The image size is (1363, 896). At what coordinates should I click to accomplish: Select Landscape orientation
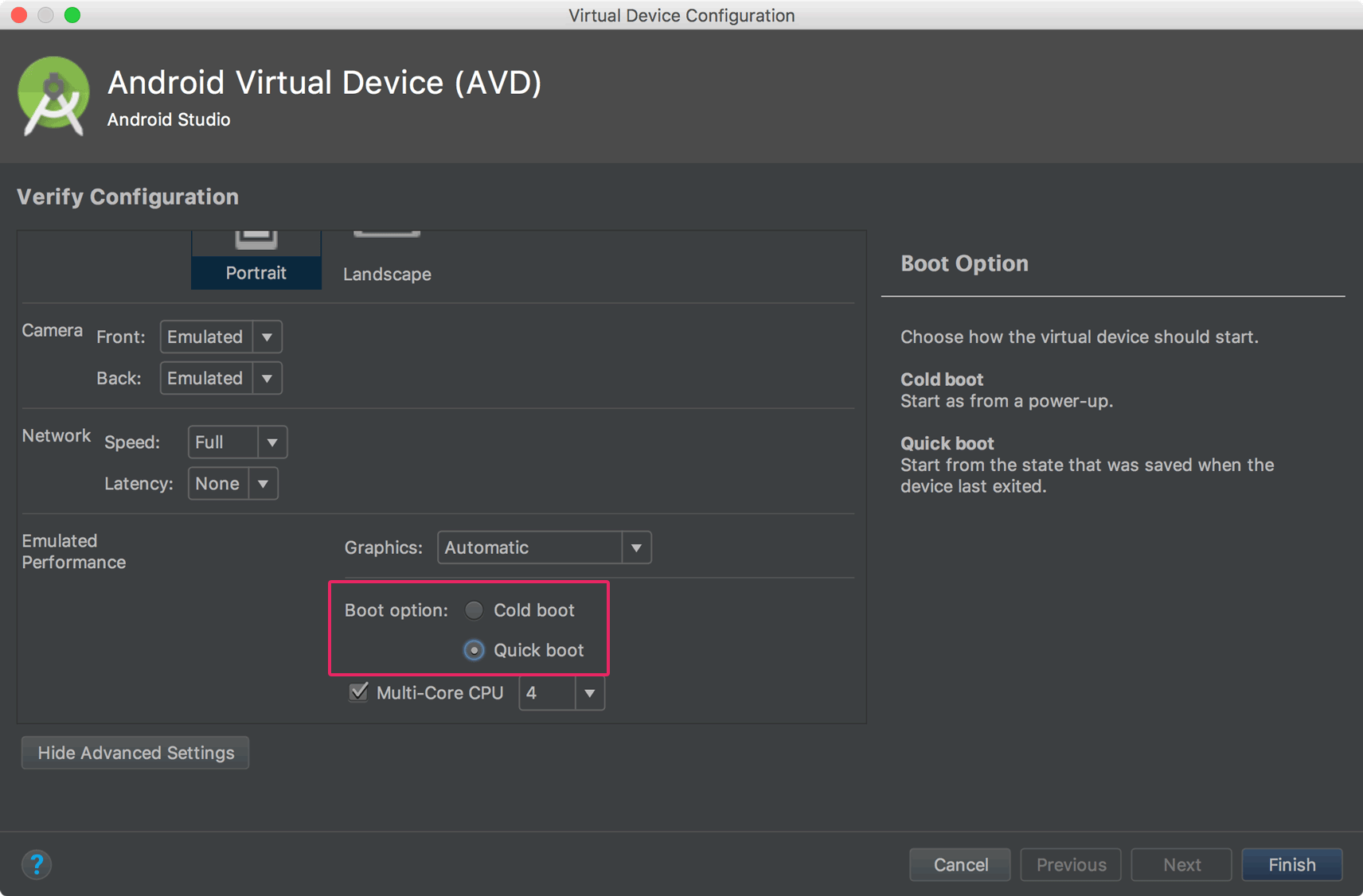tap(387, 261)
